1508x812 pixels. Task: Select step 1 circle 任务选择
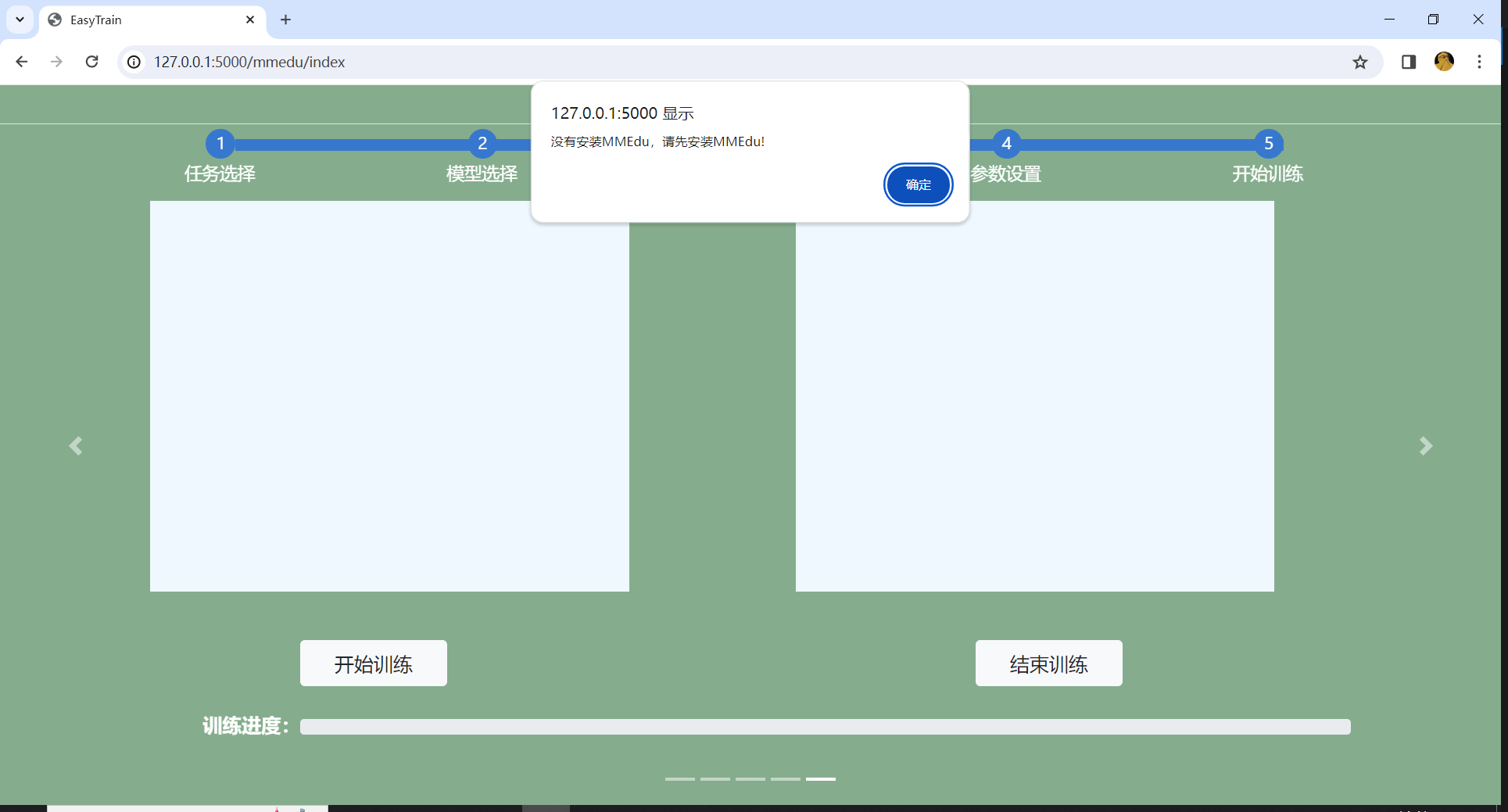220,143
